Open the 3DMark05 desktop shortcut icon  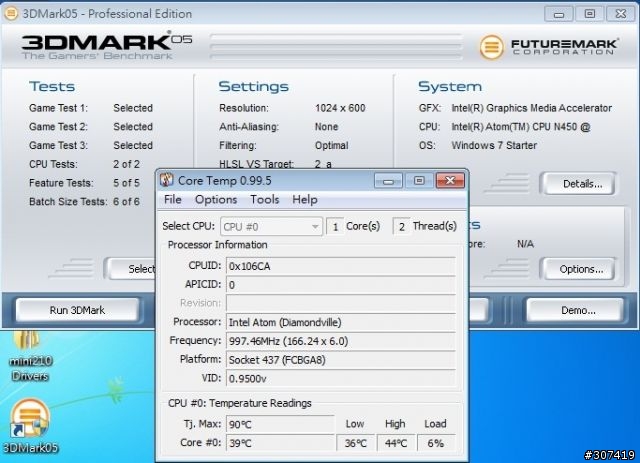tap(30, 427)
